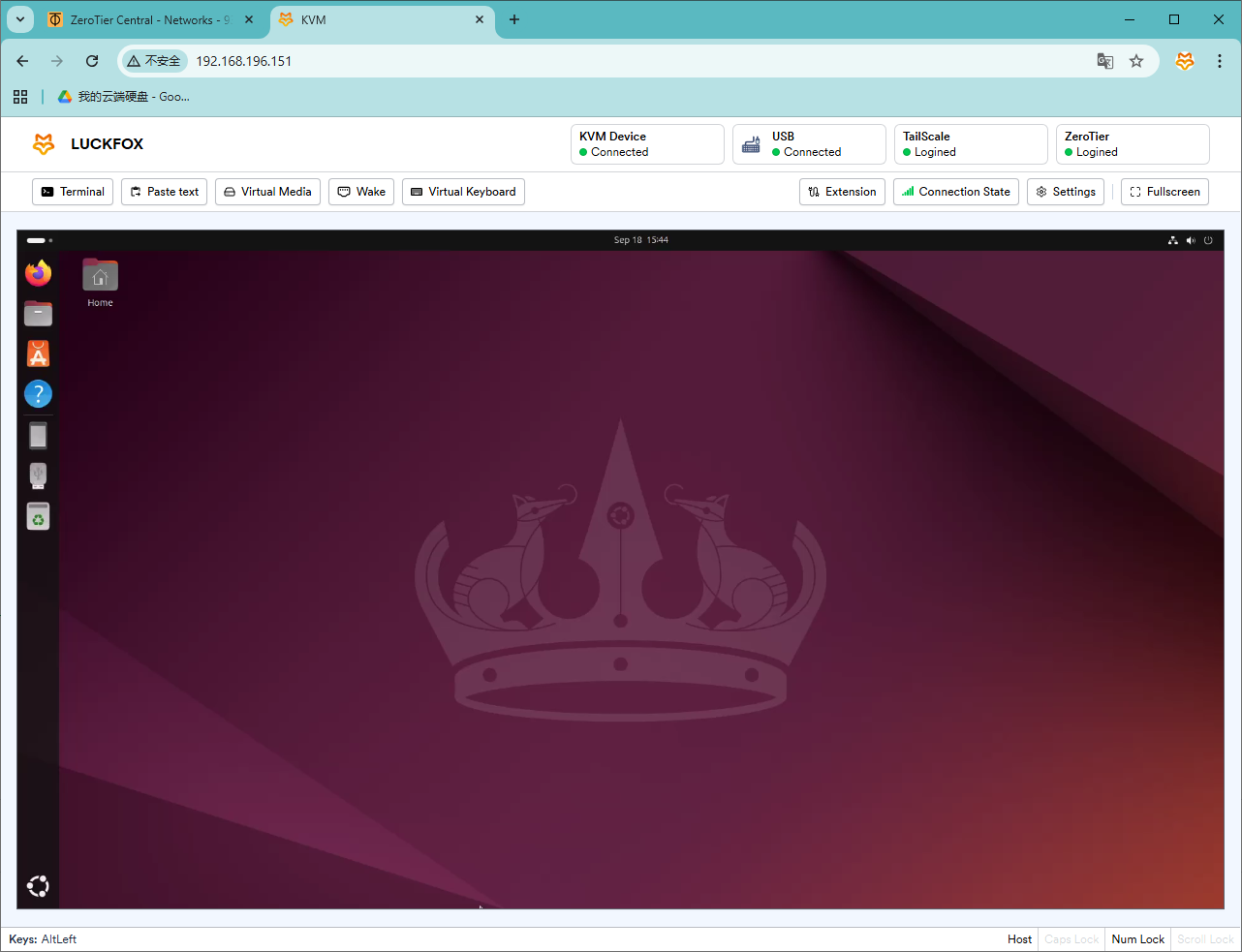Viewport: 1242px width, 952px height.
Task: Launch Ubuntu App Center from the dock
Action: click(x=38, y=353)
